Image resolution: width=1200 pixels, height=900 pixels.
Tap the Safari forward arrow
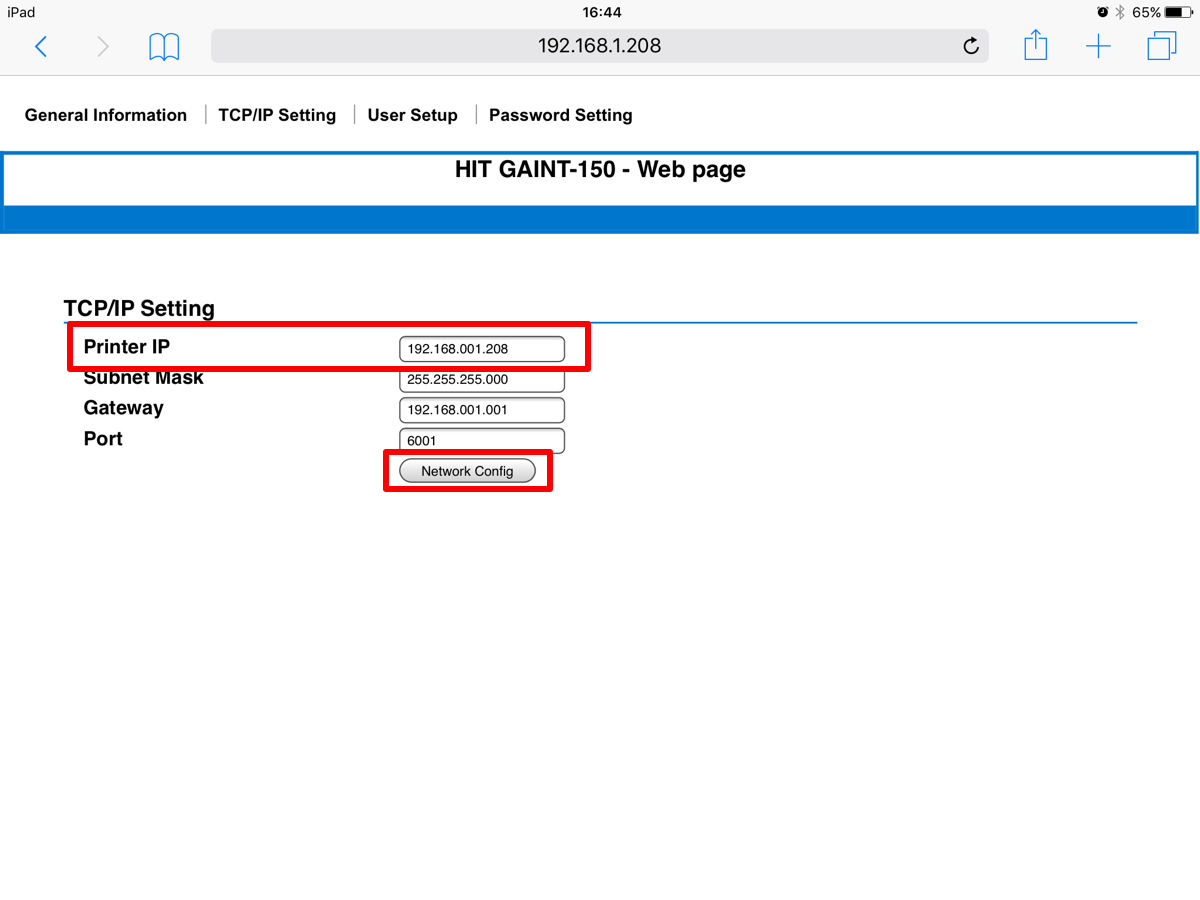[102, 46]
